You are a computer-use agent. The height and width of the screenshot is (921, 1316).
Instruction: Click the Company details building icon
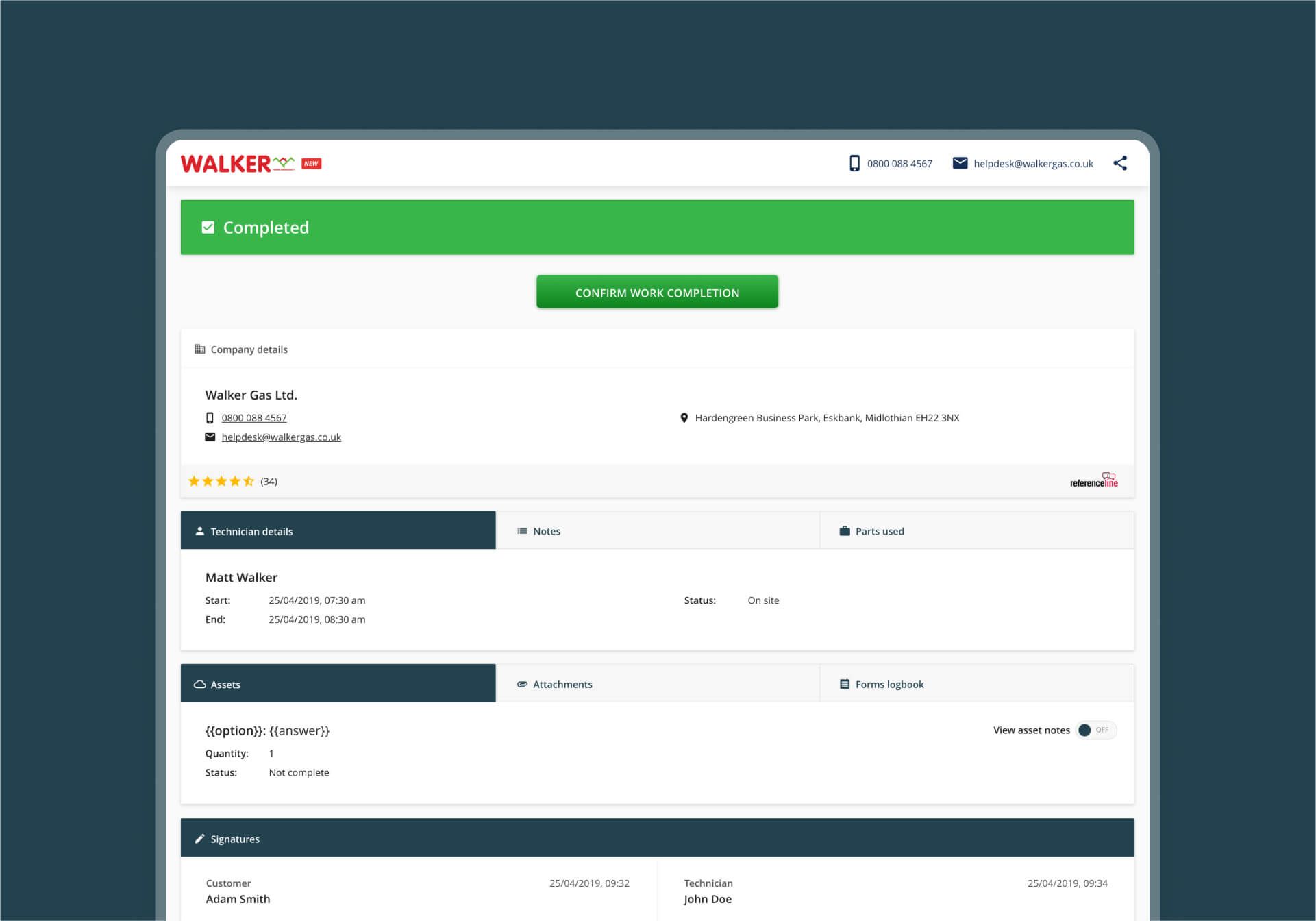(199, 349)
